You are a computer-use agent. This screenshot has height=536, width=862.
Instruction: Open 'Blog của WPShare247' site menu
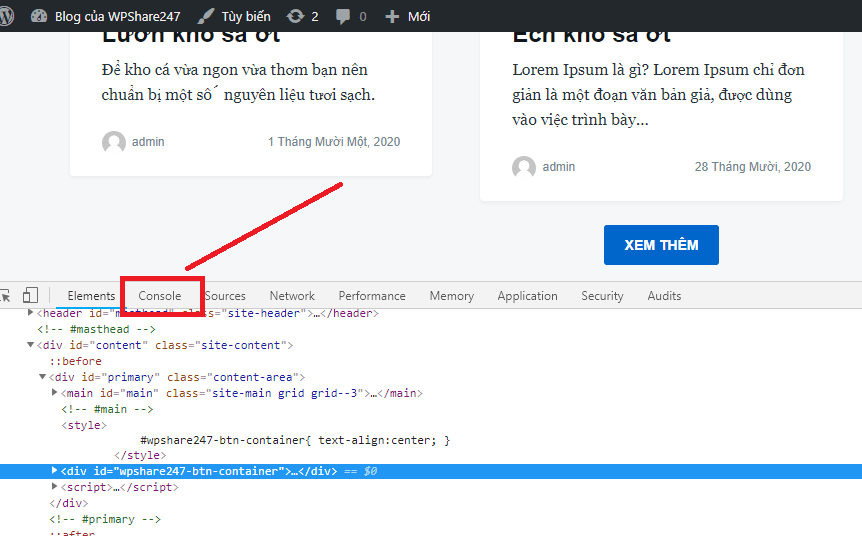coord(117,16)
